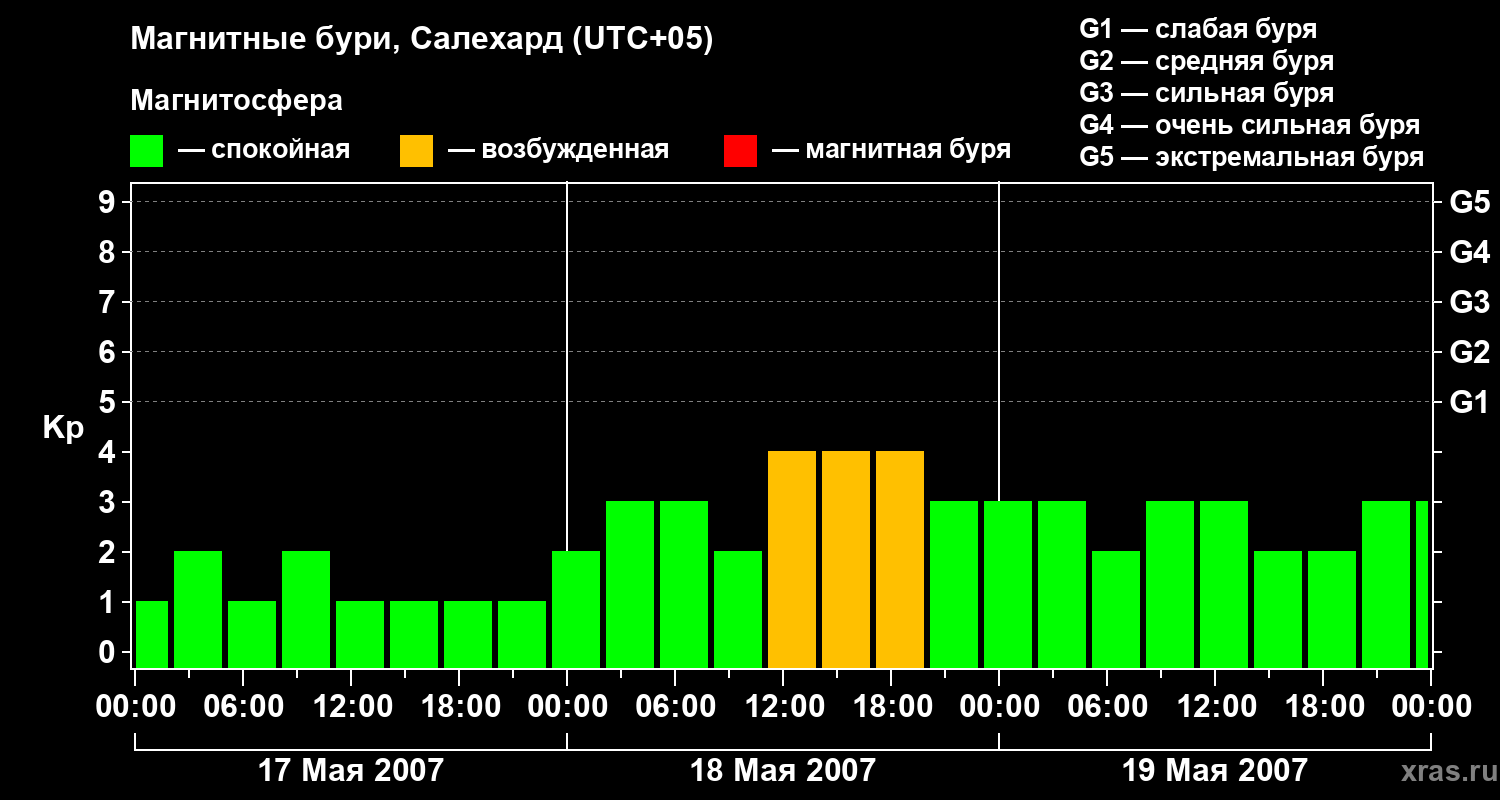Click the right axis label 'G5' beside the chart

click(x=1470, y=202)
